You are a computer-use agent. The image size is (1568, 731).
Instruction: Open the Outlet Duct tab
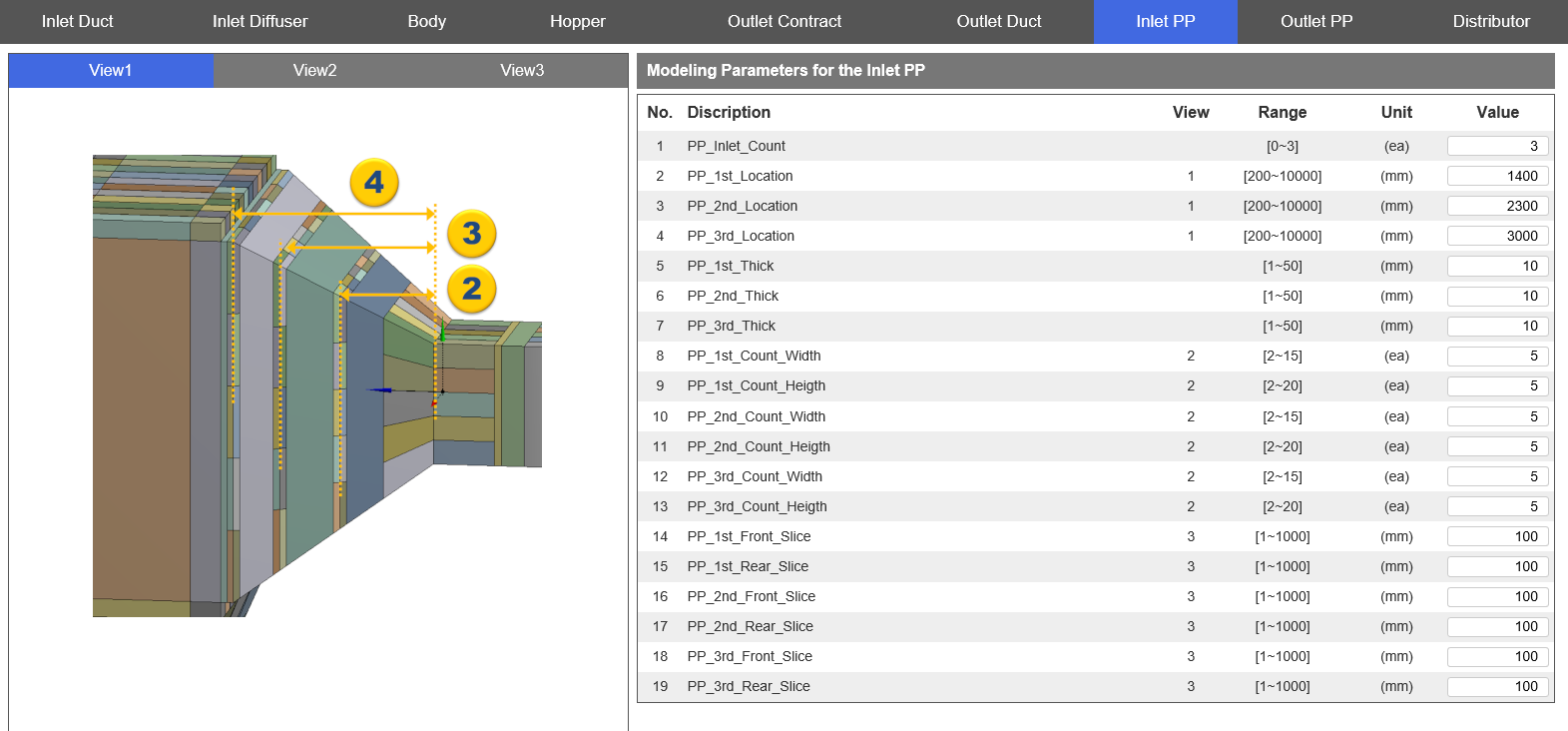pos(998,21)
